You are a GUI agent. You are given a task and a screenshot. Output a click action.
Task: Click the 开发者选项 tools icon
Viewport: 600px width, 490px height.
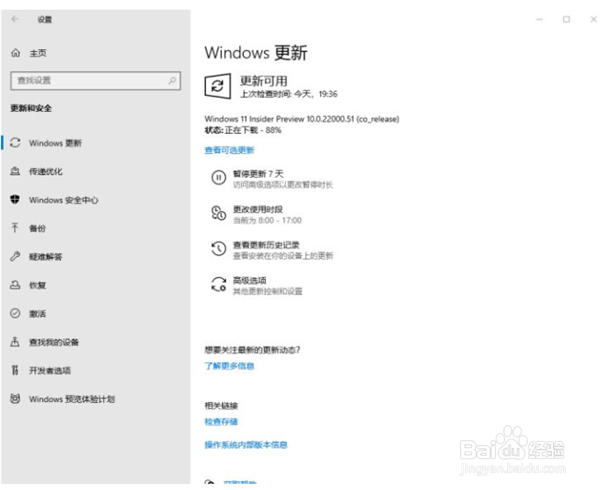[15, 370]
